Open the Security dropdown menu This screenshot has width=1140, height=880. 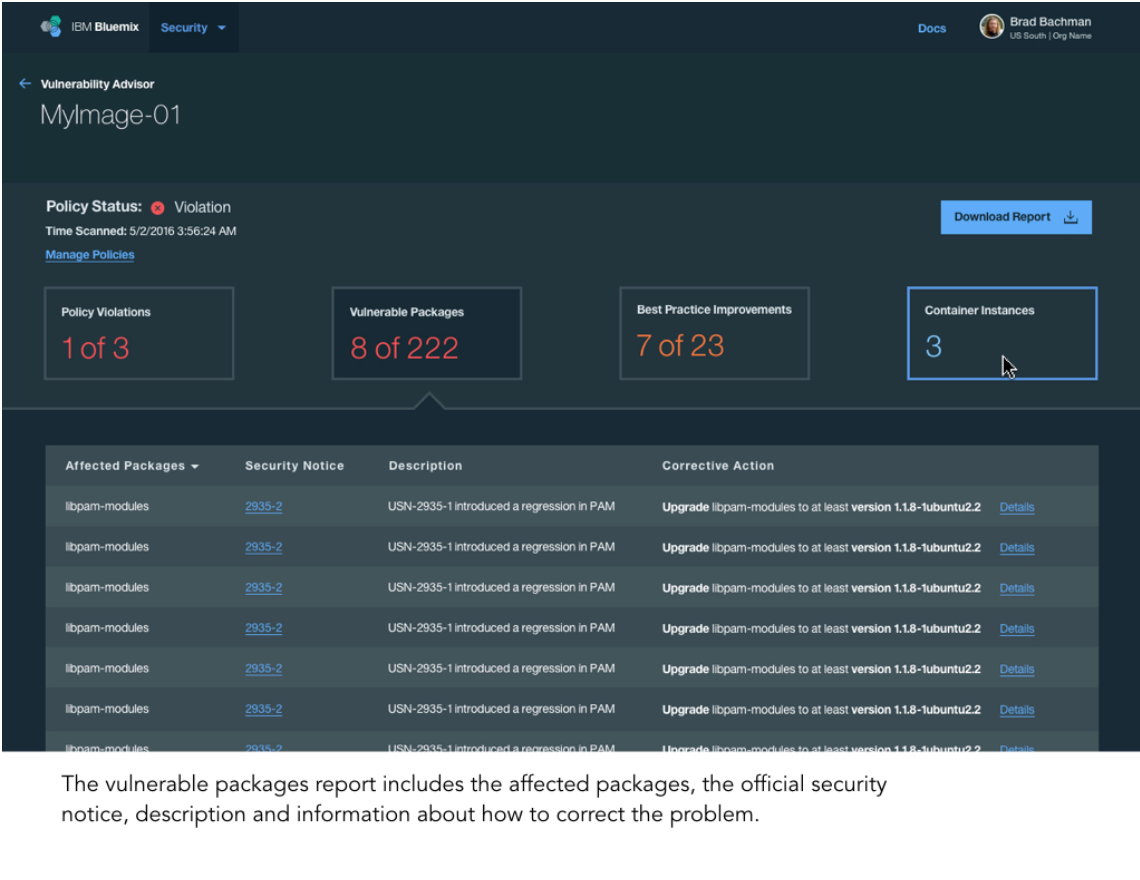193,28
